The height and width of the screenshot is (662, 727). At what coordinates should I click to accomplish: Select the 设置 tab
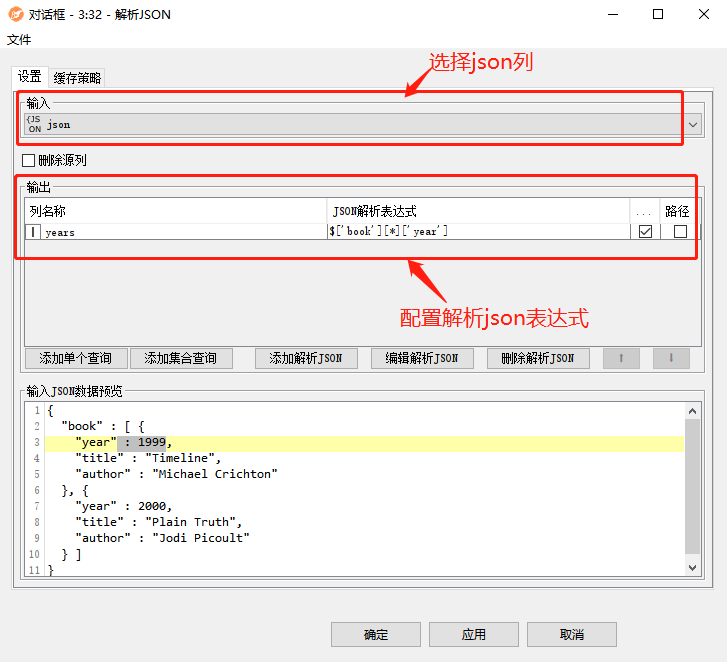30,77
